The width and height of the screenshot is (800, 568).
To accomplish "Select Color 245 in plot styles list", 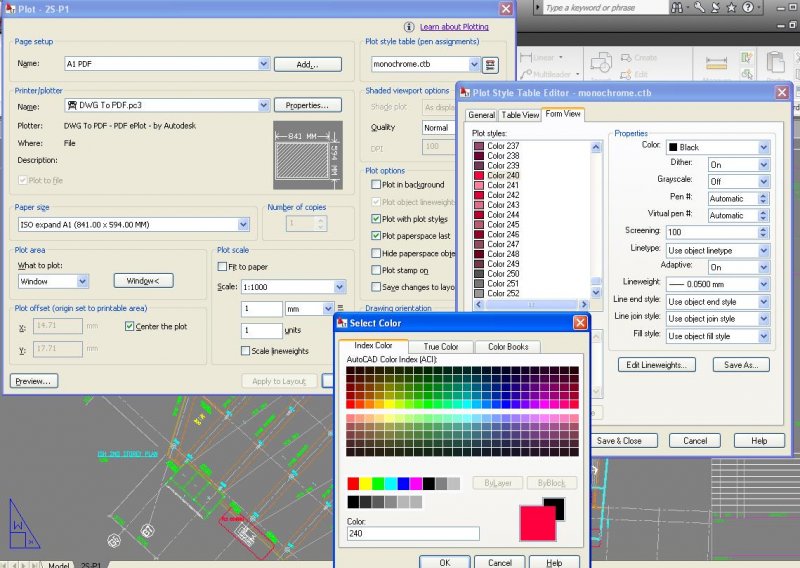I will [502, 224].
